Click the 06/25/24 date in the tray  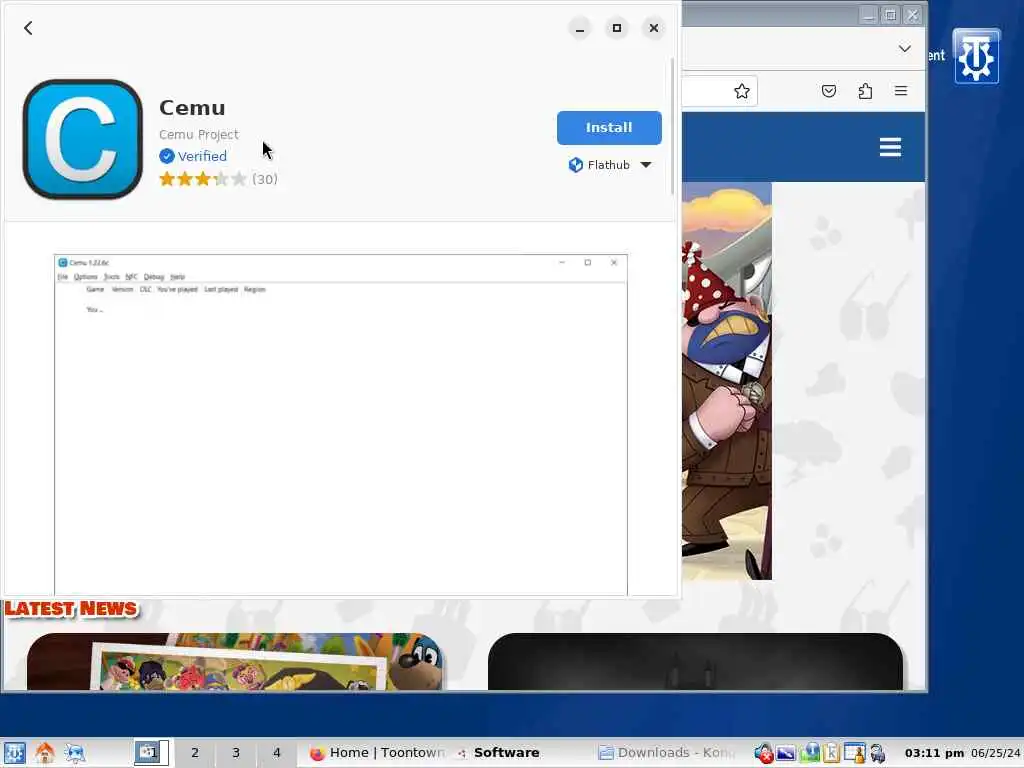click(x=995, y=753)
